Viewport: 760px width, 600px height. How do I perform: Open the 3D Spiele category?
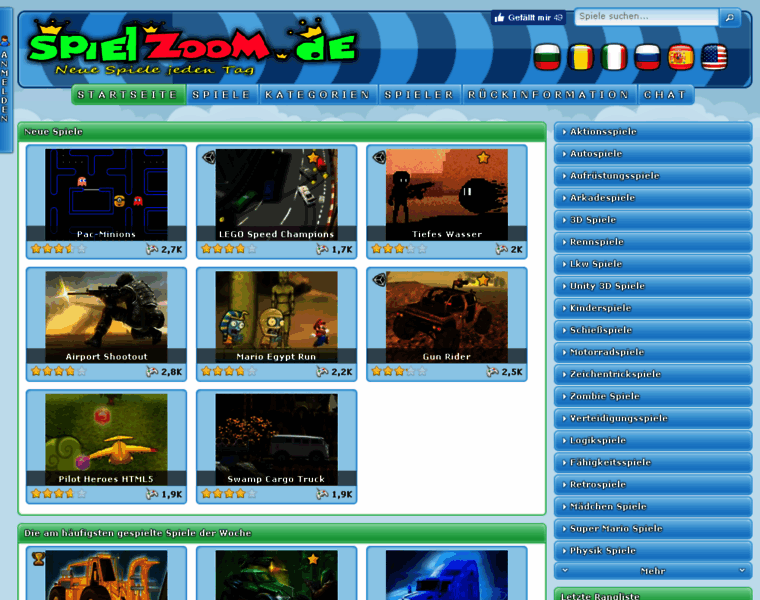tap(653, 220)
